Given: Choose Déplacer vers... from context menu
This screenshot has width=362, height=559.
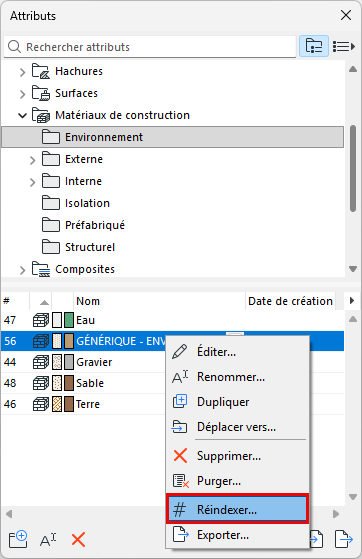Looking at the screenshot, I should pyautogui.click(x=237, y=427).
